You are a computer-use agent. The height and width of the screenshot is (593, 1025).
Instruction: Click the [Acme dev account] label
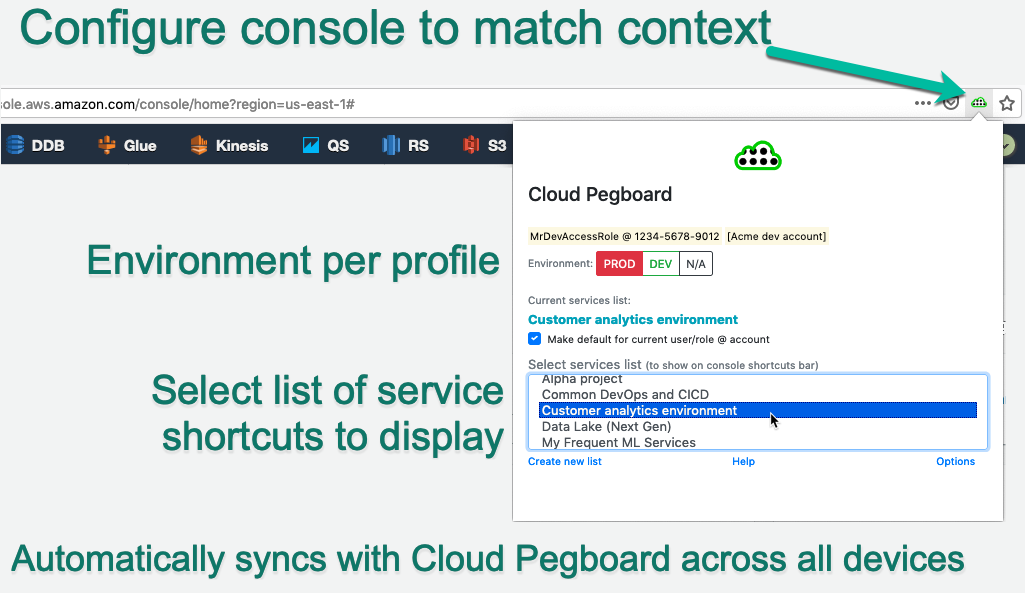(777, 236)
